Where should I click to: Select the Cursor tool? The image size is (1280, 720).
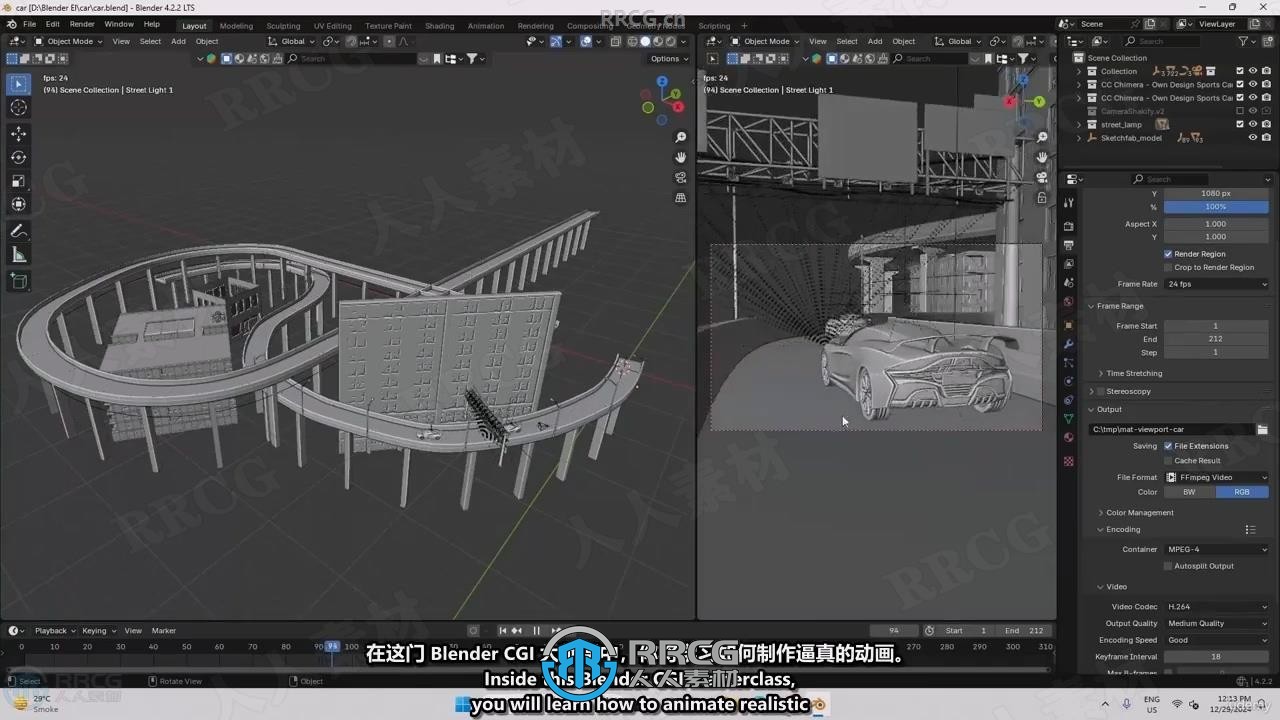pyautogui.click(x=18, y=108)
